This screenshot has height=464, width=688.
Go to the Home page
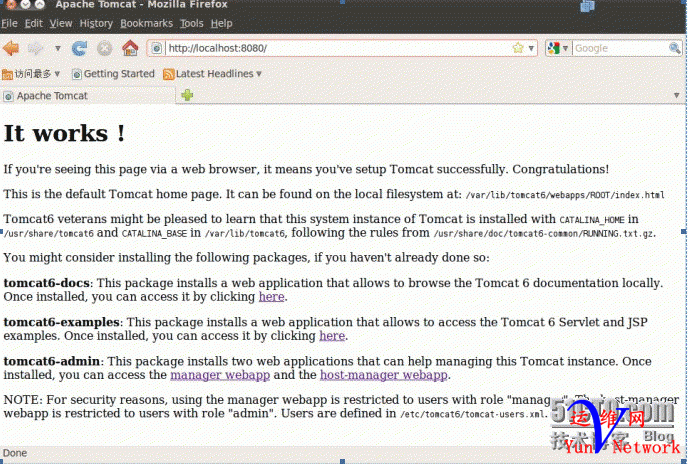point(130,48)
